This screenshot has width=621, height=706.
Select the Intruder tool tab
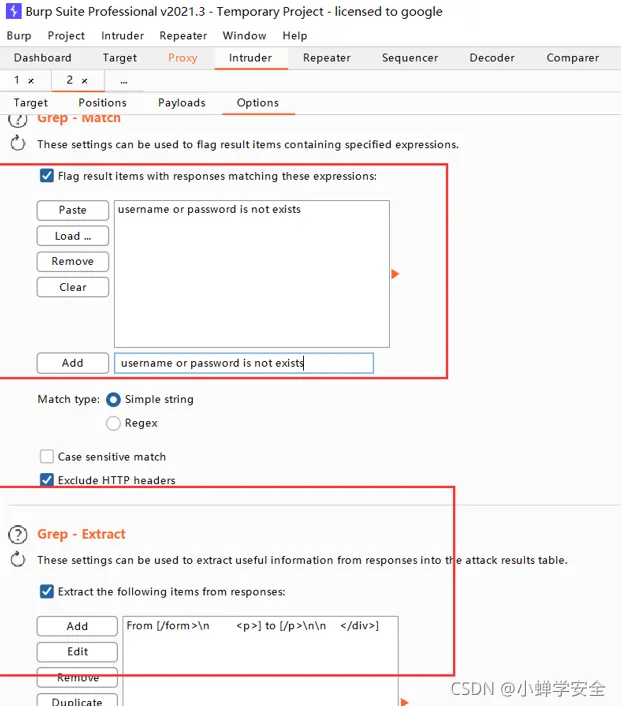[x=250, y=58]
